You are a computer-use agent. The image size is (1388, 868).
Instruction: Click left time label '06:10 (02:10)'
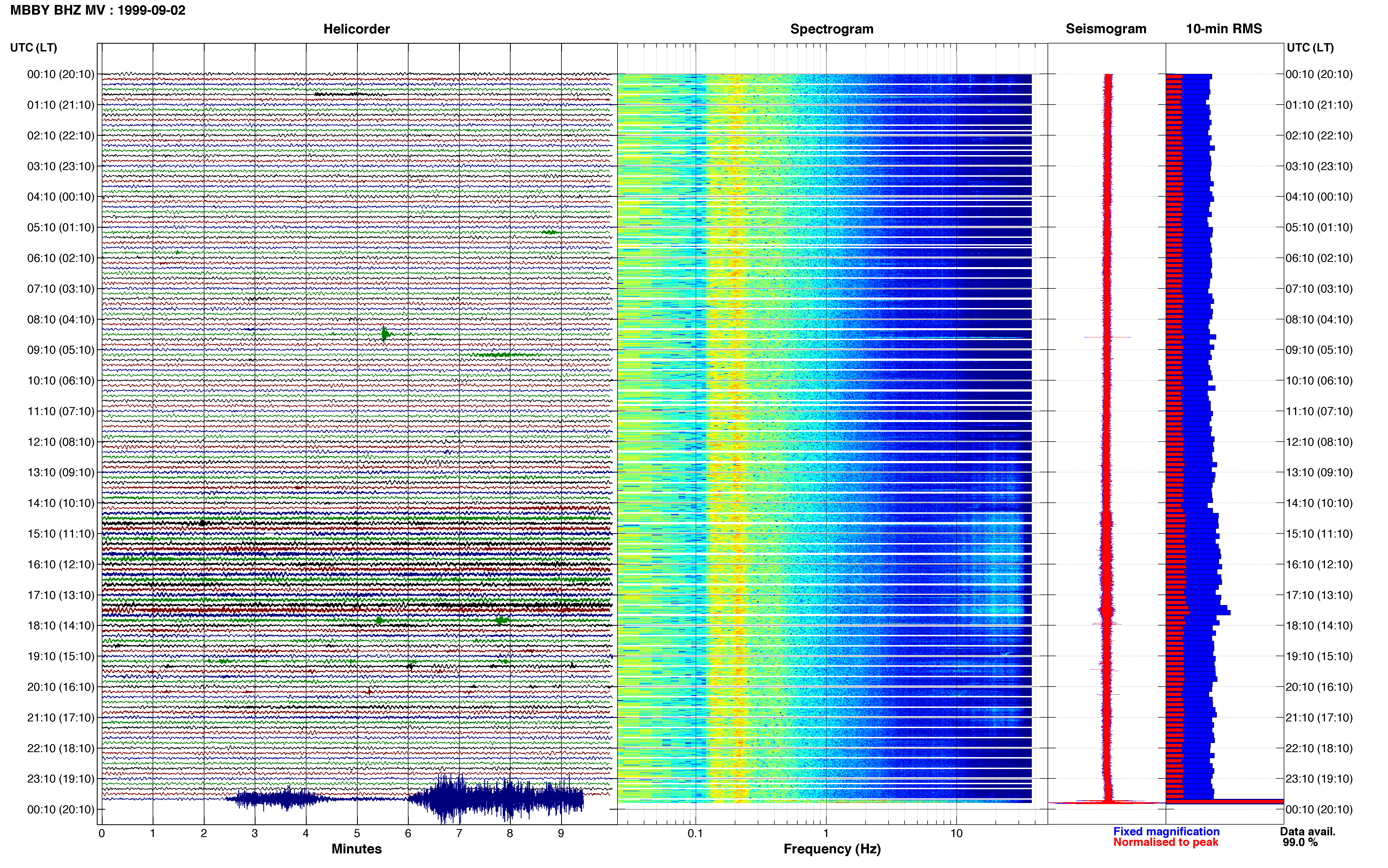point(61,258)
